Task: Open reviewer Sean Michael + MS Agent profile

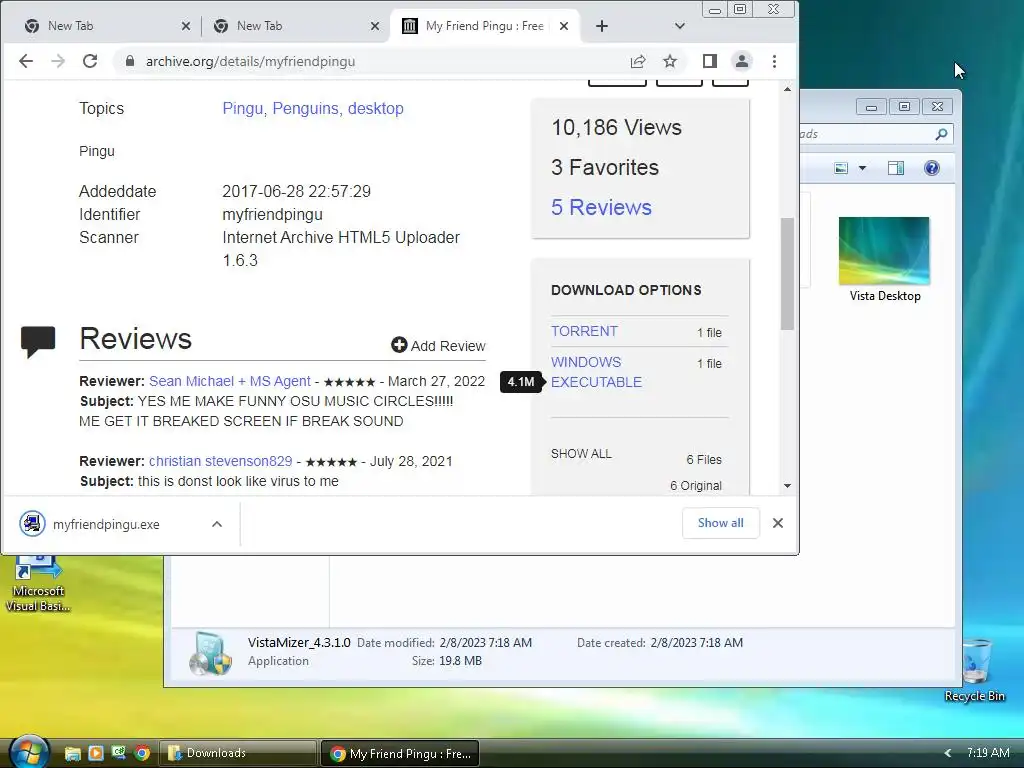Action: pos(230,381)
